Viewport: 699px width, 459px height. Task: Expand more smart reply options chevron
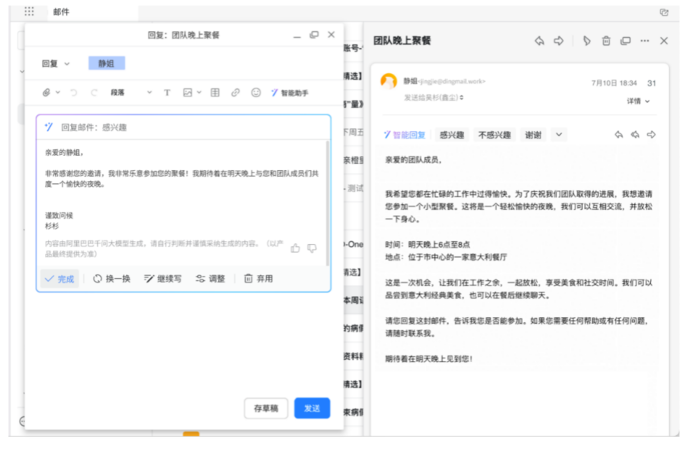point(559,134)
